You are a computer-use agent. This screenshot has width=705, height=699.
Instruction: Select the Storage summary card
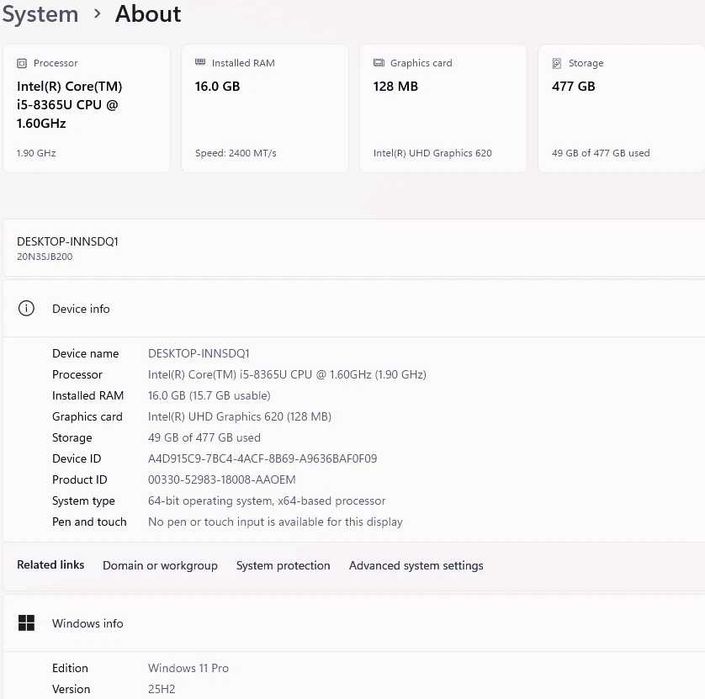[622, 108]
